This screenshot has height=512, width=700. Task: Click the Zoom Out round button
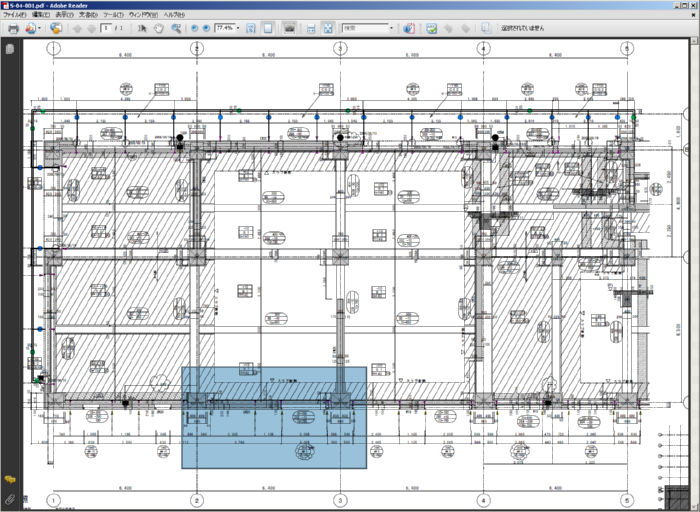pos(194,28)
